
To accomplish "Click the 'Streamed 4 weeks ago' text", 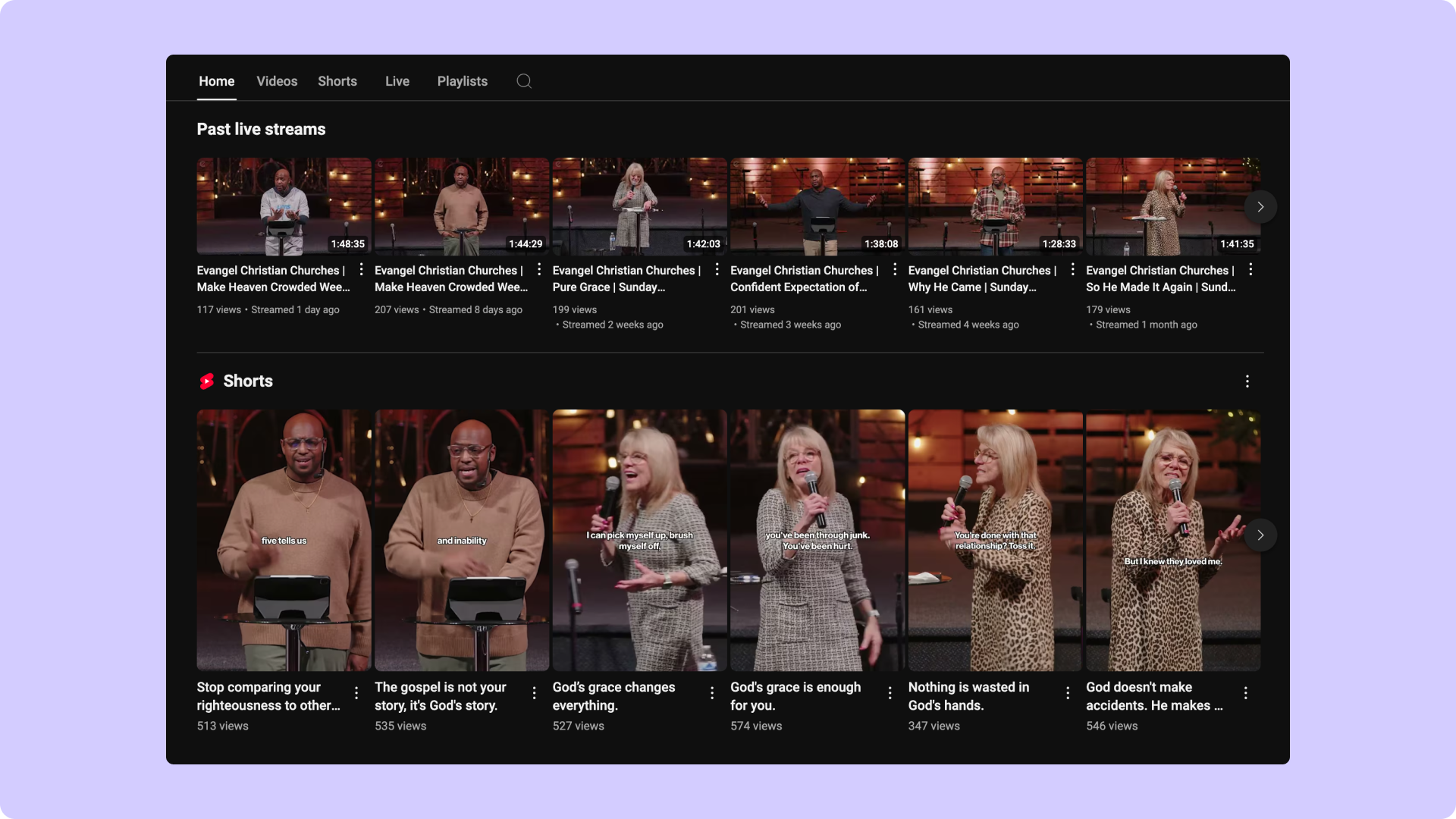I will pos(968,325).
